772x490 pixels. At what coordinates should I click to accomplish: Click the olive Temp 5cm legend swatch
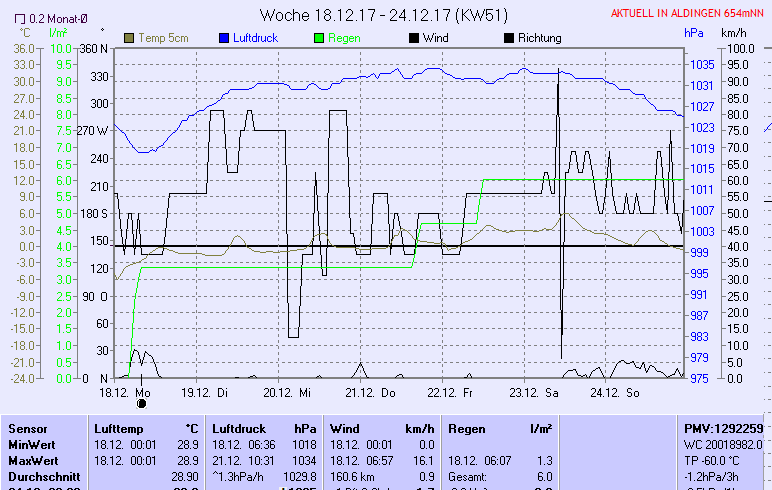[x=129, y=38]
